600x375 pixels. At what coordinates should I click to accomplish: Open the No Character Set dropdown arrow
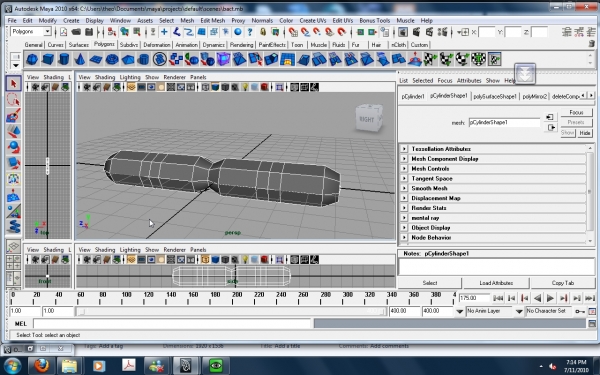(x=519, y=311)
